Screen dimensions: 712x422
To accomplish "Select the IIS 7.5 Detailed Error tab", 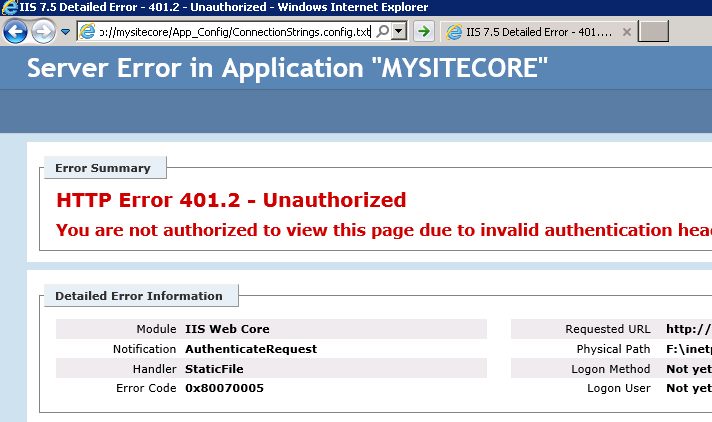I will [x=539, y=32].
